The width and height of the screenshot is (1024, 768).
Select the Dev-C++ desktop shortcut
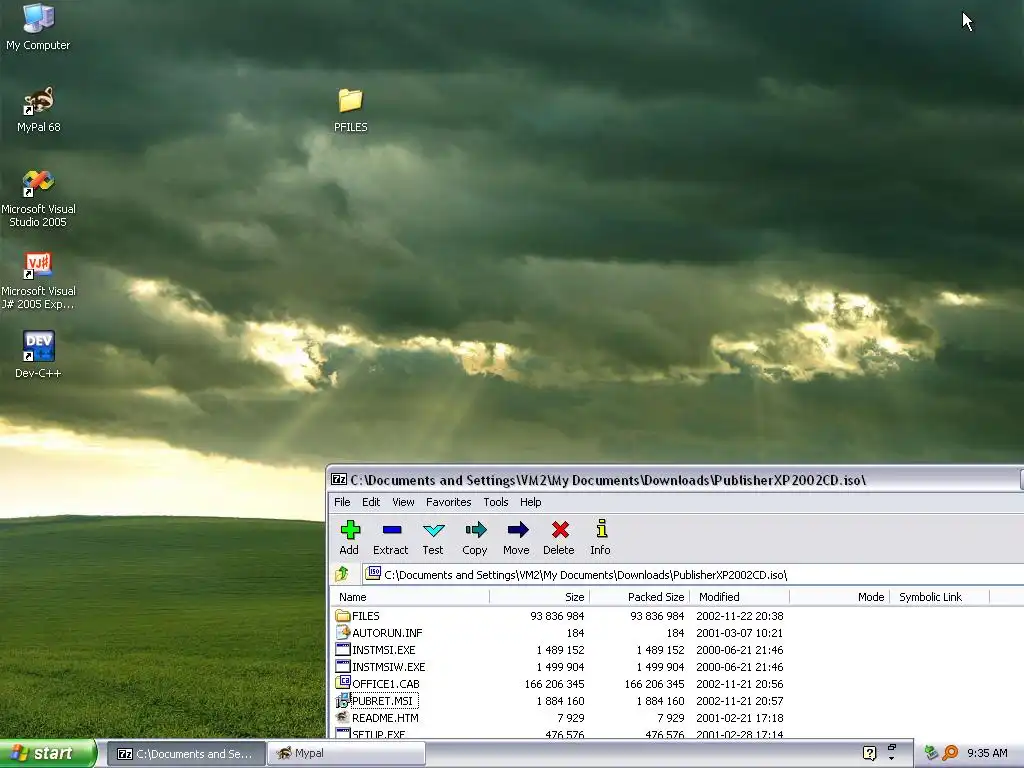(38, 355)
